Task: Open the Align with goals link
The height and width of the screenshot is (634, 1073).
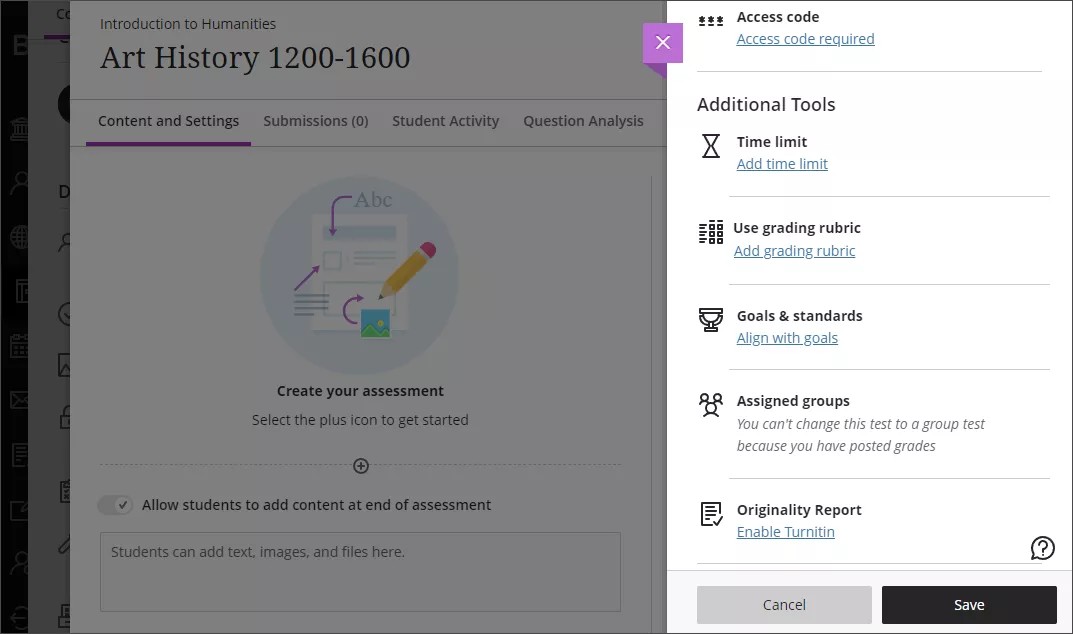Action: click(x=787, y=337)
